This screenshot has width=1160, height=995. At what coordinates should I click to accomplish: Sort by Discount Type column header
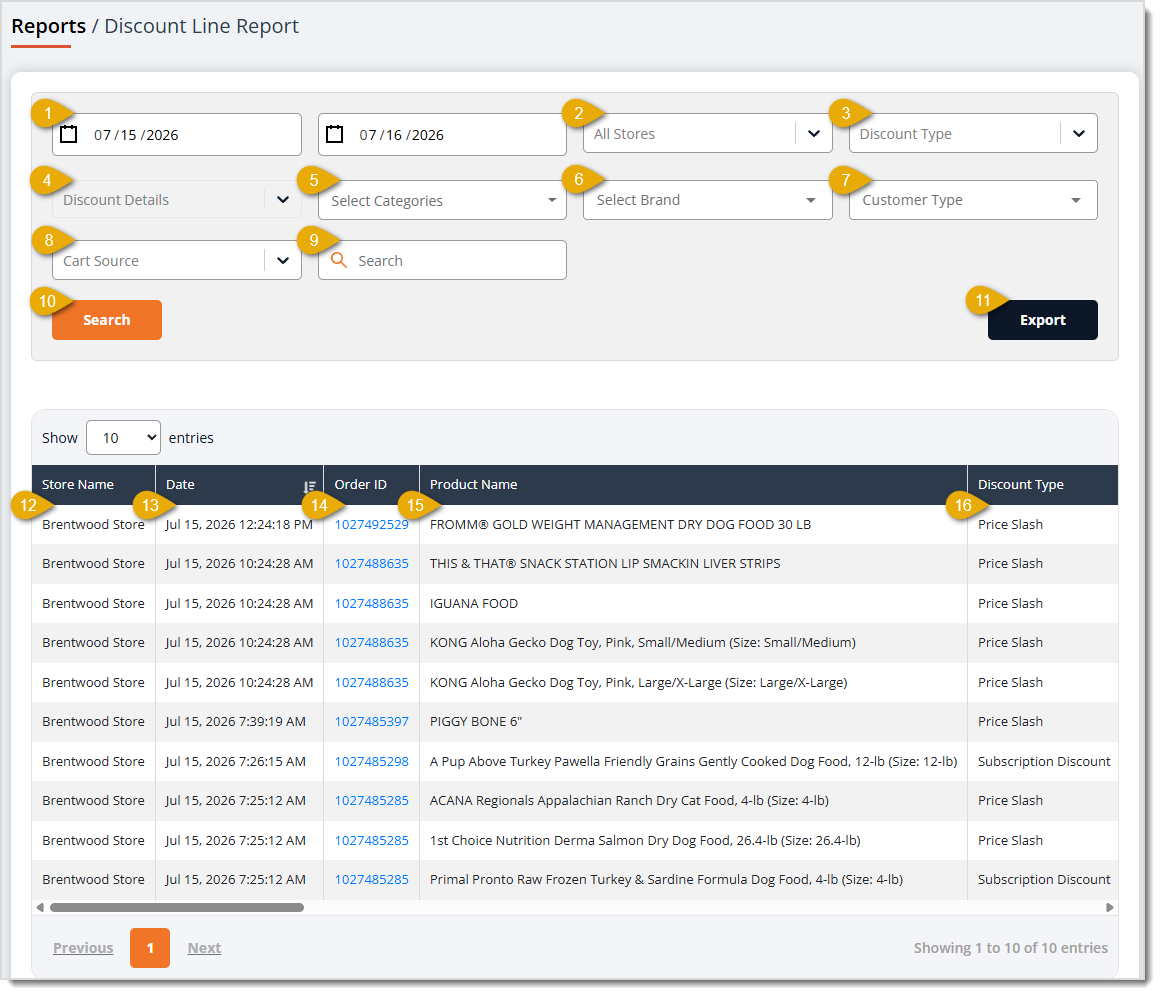pos(1042,485)
